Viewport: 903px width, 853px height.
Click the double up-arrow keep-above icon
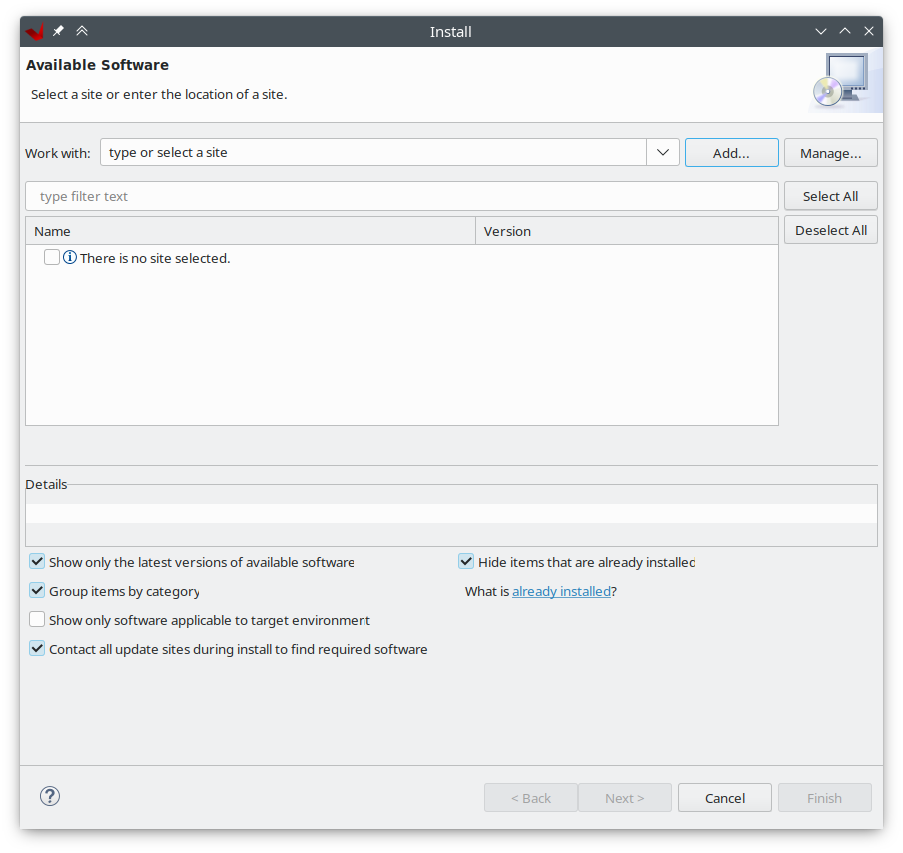tap(82, 31)
